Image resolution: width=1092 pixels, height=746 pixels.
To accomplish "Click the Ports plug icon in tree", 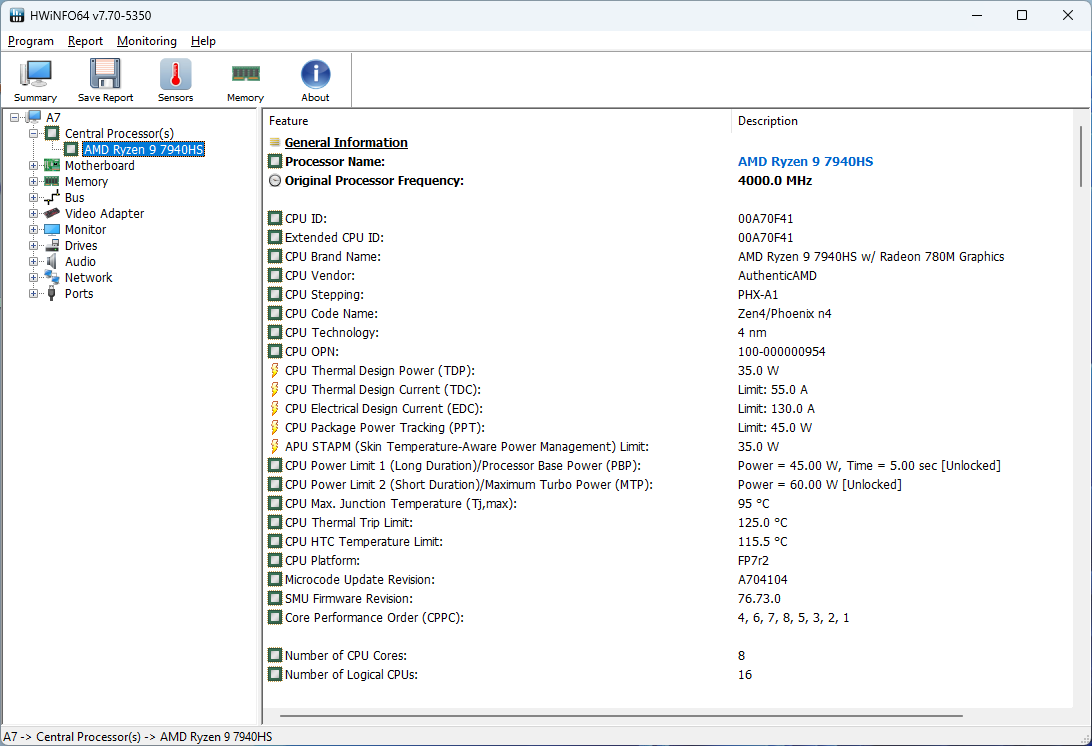I will click(x=52, y=293).
